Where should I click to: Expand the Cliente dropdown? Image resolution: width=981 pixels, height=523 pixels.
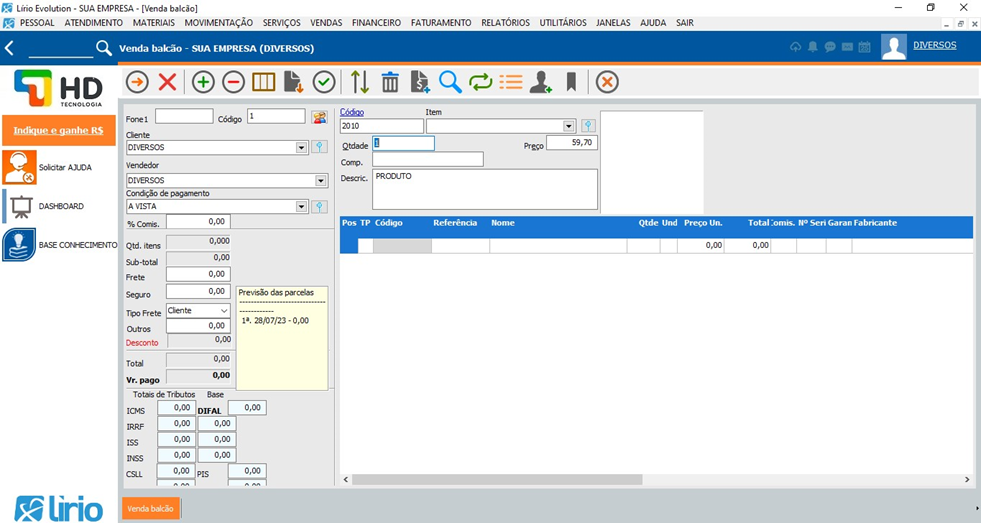pos(301,147)
